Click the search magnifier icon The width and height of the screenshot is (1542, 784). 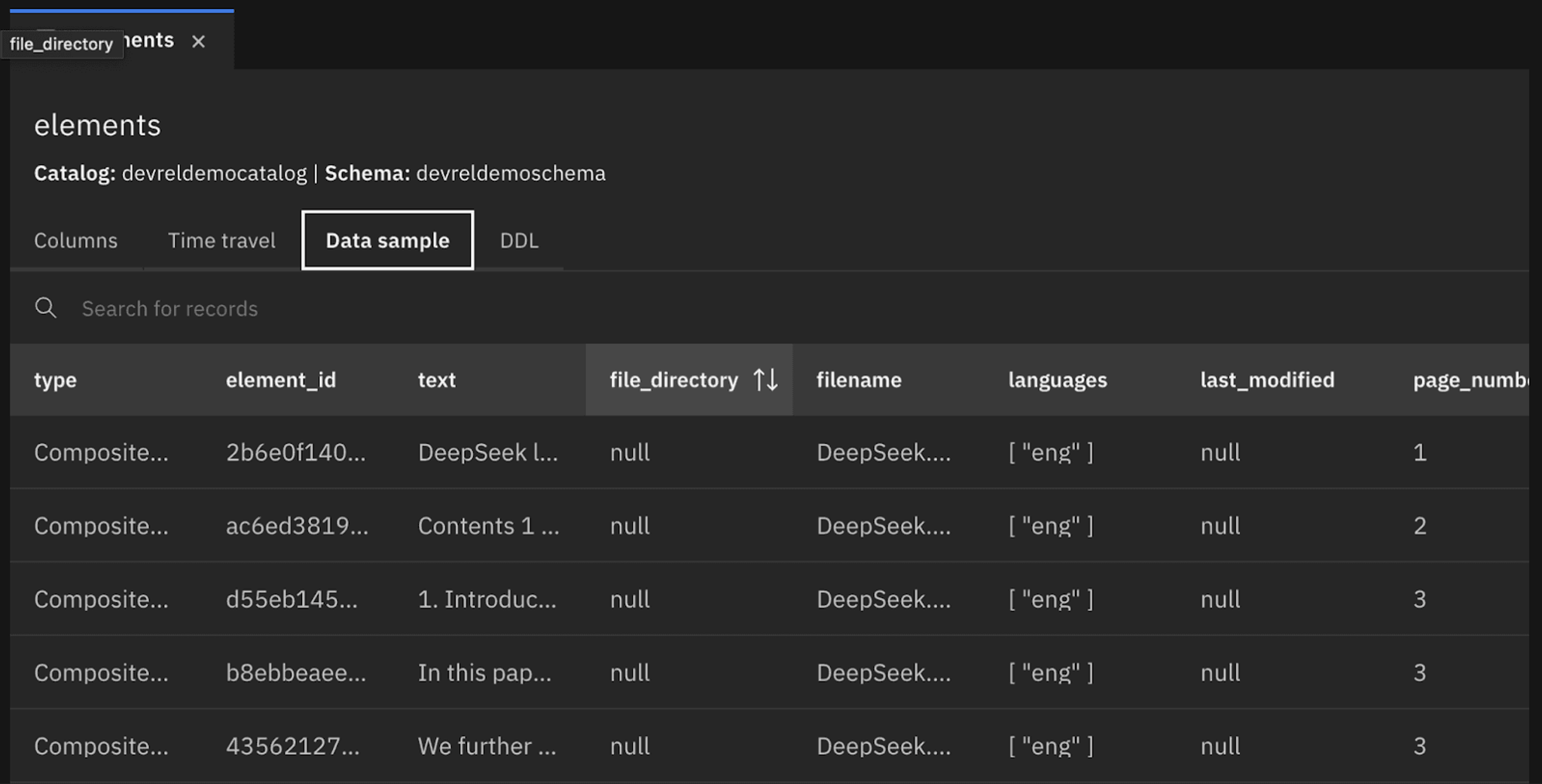46,308
